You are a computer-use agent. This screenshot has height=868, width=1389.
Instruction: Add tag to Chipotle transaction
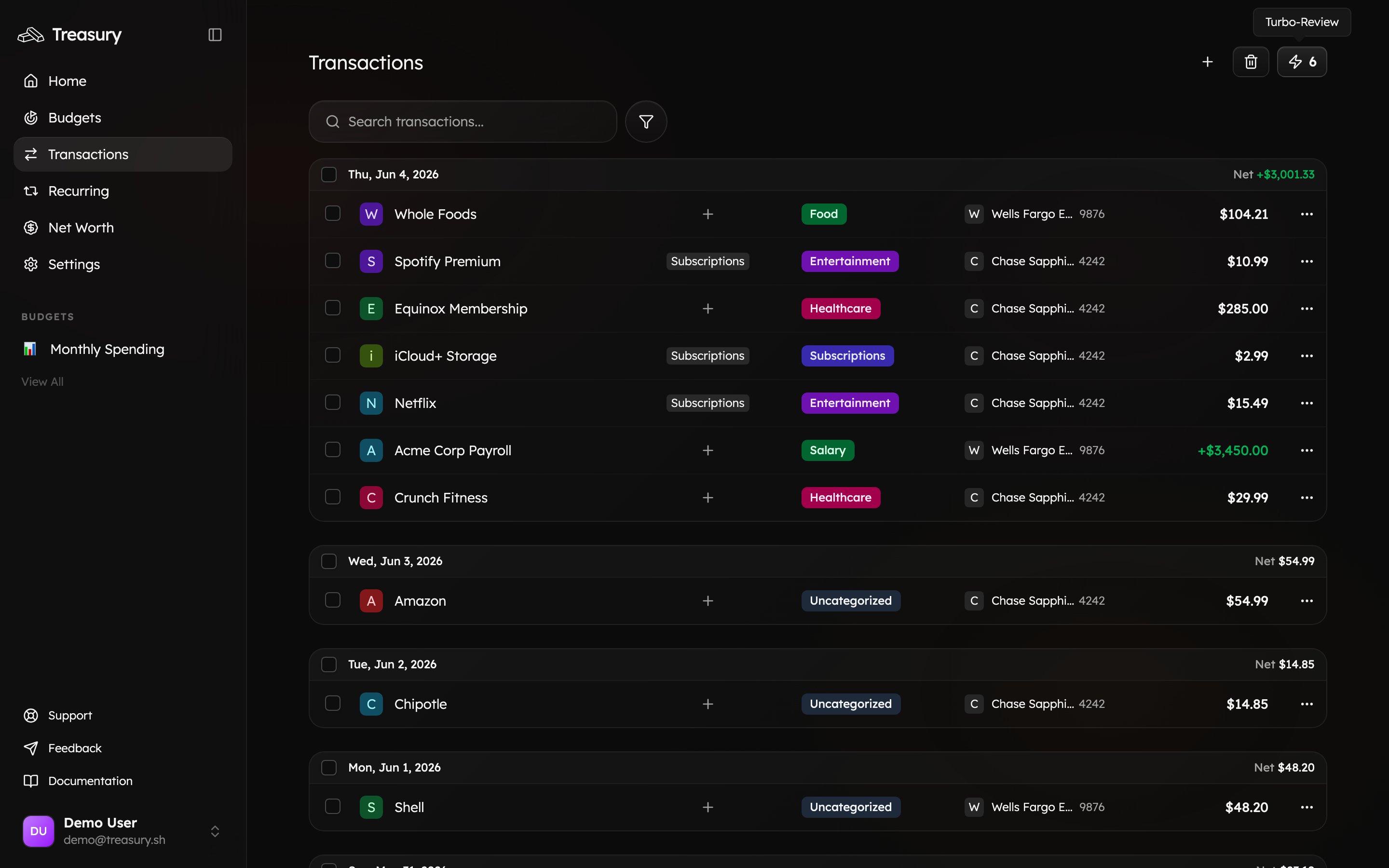(708, 705)
